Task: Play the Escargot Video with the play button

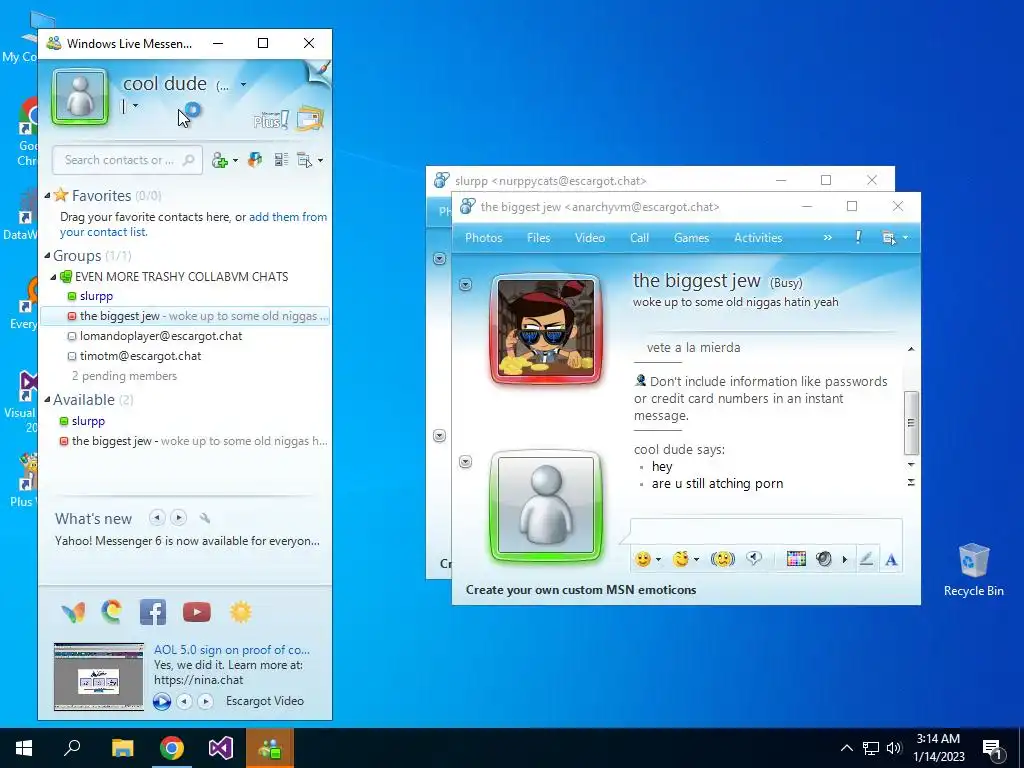Action: click(162, 701)
